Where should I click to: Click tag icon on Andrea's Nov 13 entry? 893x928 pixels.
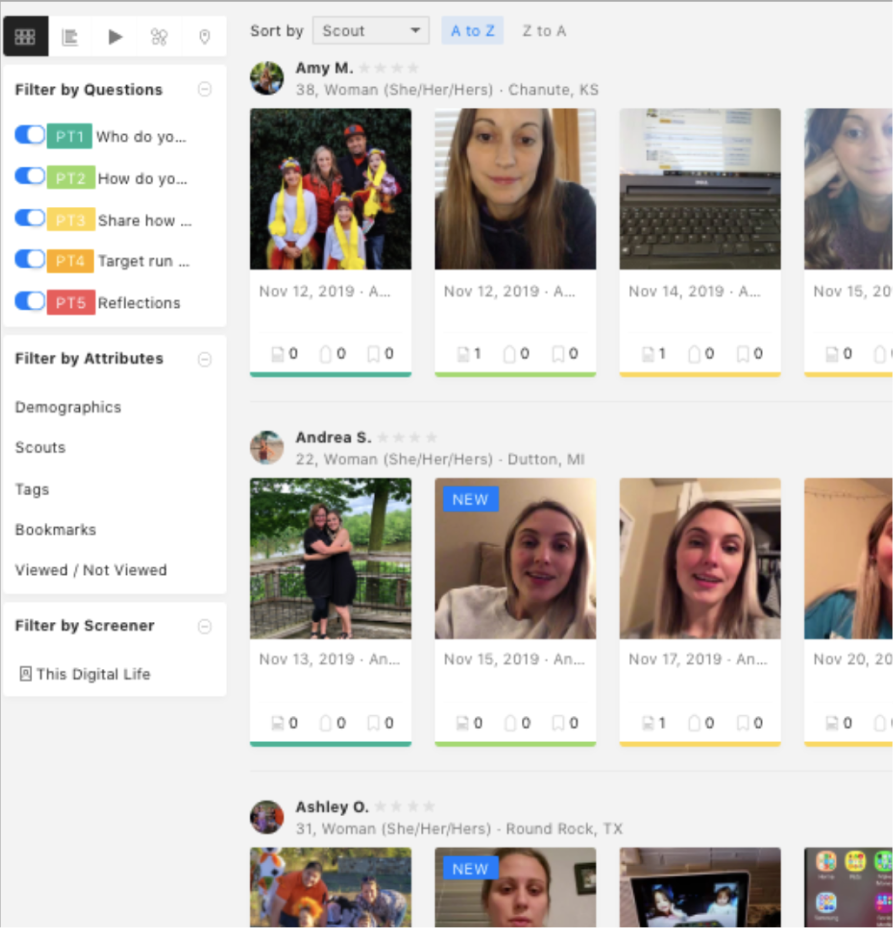coord(325,723)
